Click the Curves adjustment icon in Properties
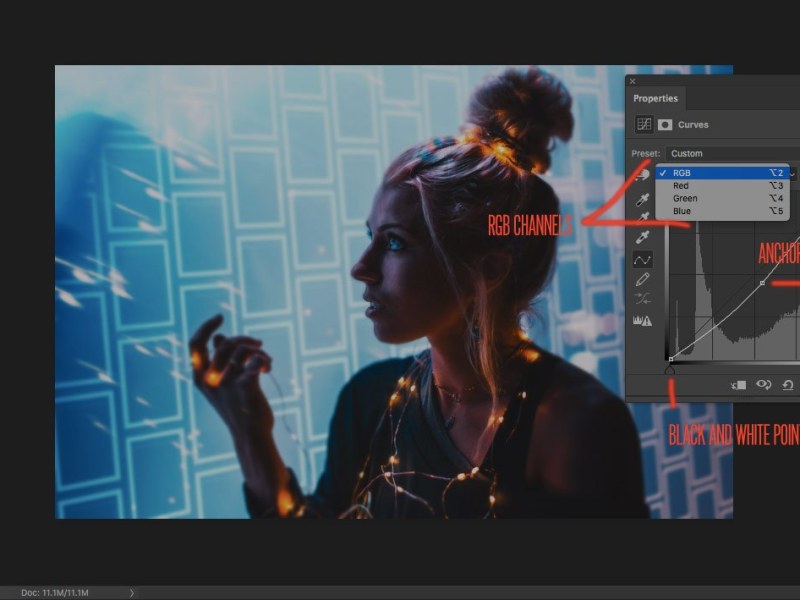This screenshot has height=600, width=800. [644, 124]
